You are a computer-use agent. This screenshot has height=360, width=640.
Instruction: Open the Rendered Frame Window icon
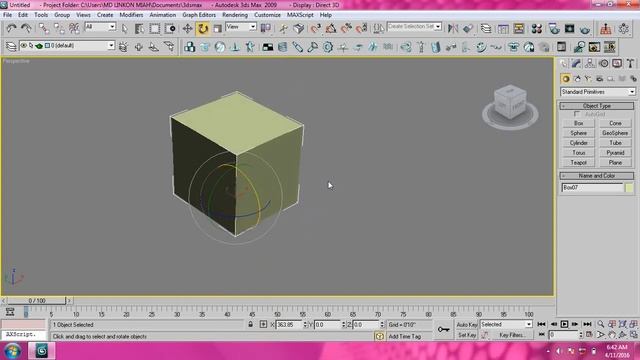569,28
